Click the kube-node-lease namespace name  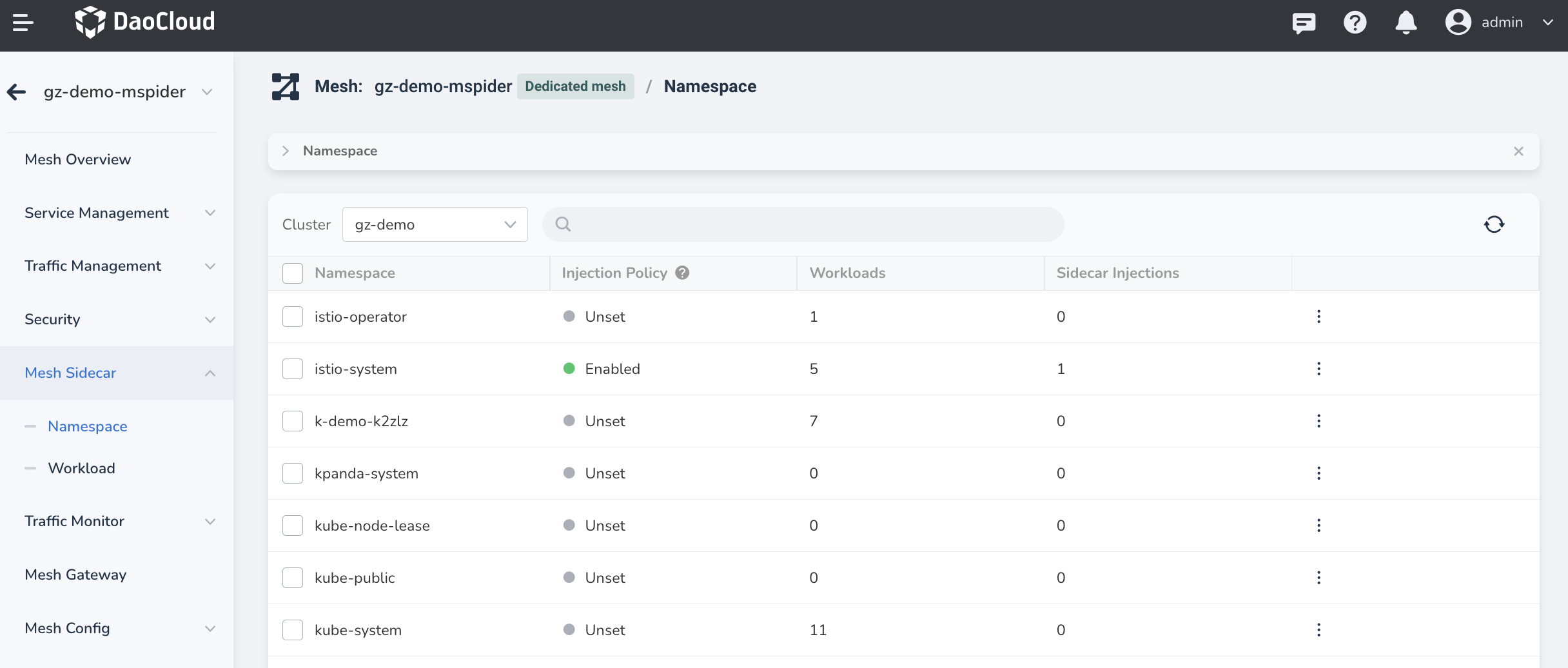(x=372, y=526)
